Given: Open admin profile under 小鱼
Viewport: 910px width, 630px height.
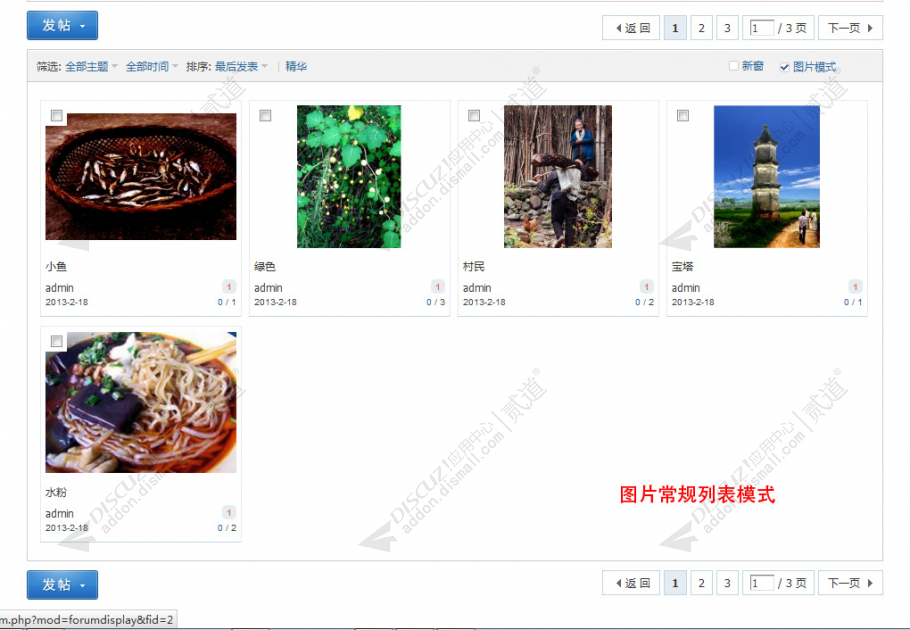Looking at the screenshot, I should (x=59, y=288).
